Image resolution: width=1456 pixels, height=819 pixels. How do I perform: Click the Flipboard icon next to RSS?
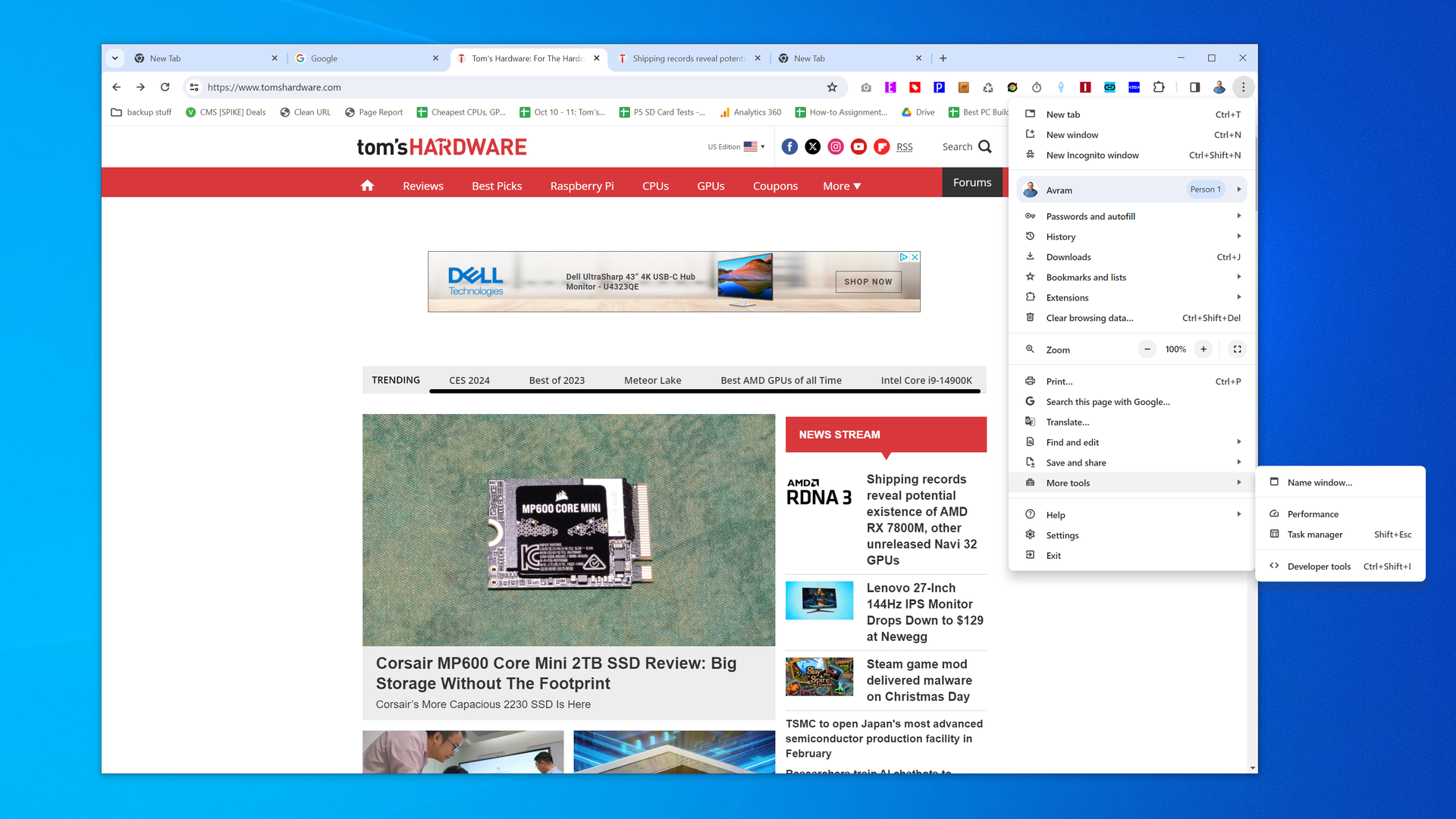[x=881, y=146]
